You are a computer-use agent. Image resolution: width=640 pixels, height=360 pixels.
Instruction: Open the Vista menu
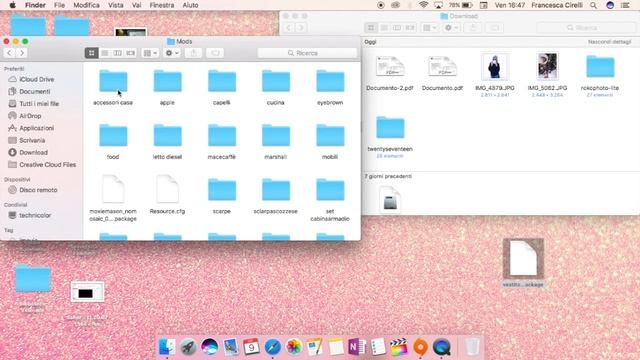(x=116, y=5)
